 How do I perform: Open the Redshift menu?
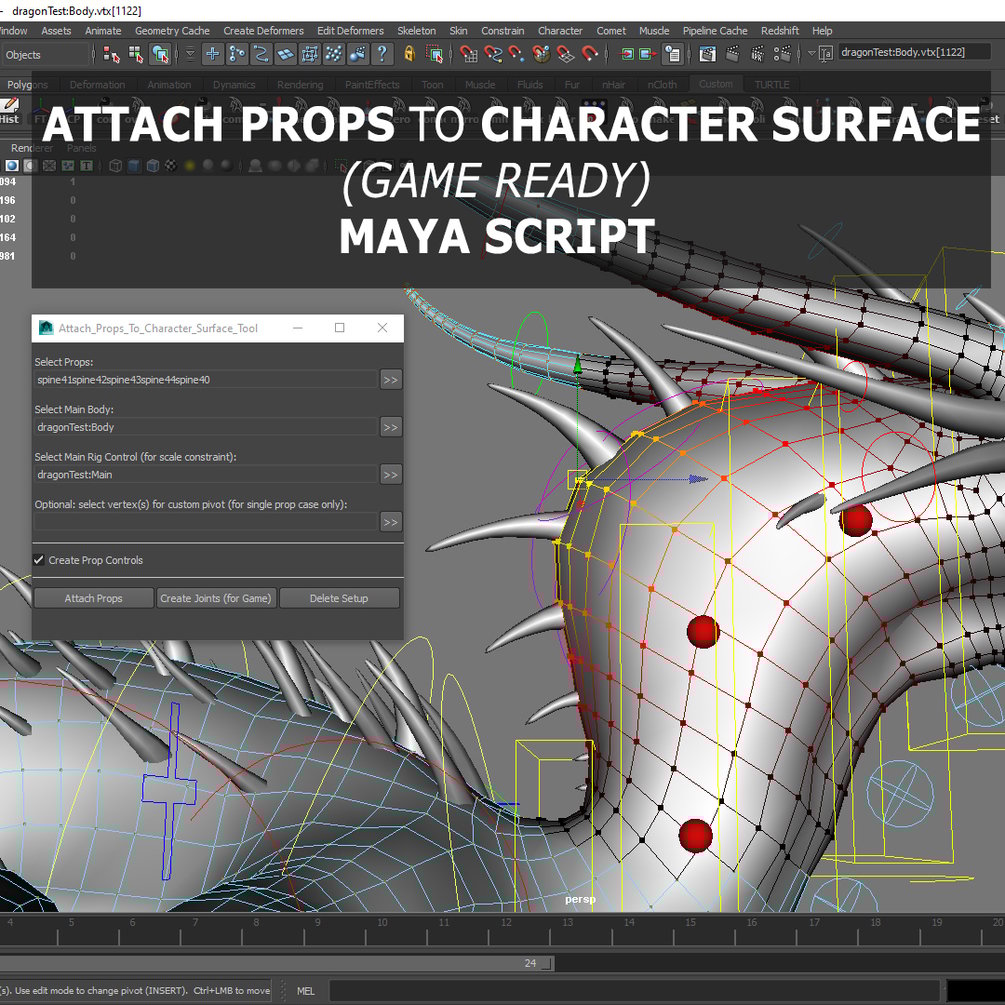click(779, 31)
